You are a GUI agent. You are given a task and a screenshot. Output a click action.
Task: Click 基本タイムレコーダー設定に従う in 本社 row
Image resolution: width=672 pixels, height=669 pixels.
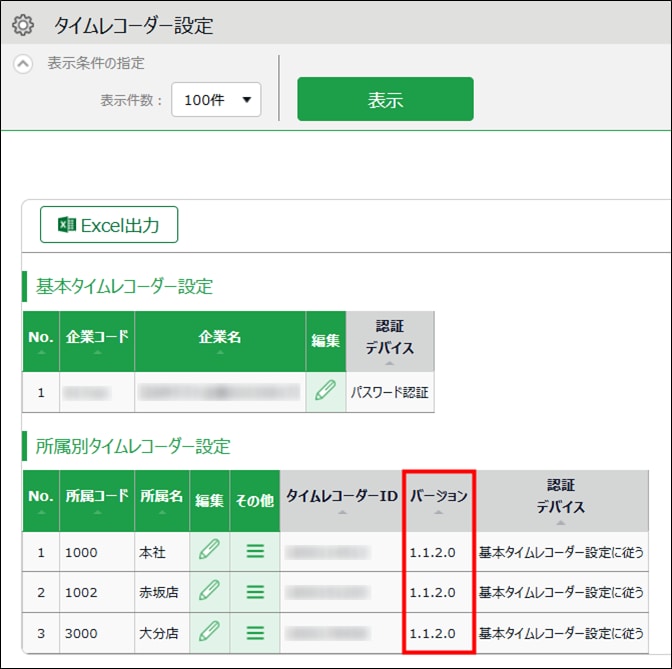pyautogui.click(x=561, y=552)
